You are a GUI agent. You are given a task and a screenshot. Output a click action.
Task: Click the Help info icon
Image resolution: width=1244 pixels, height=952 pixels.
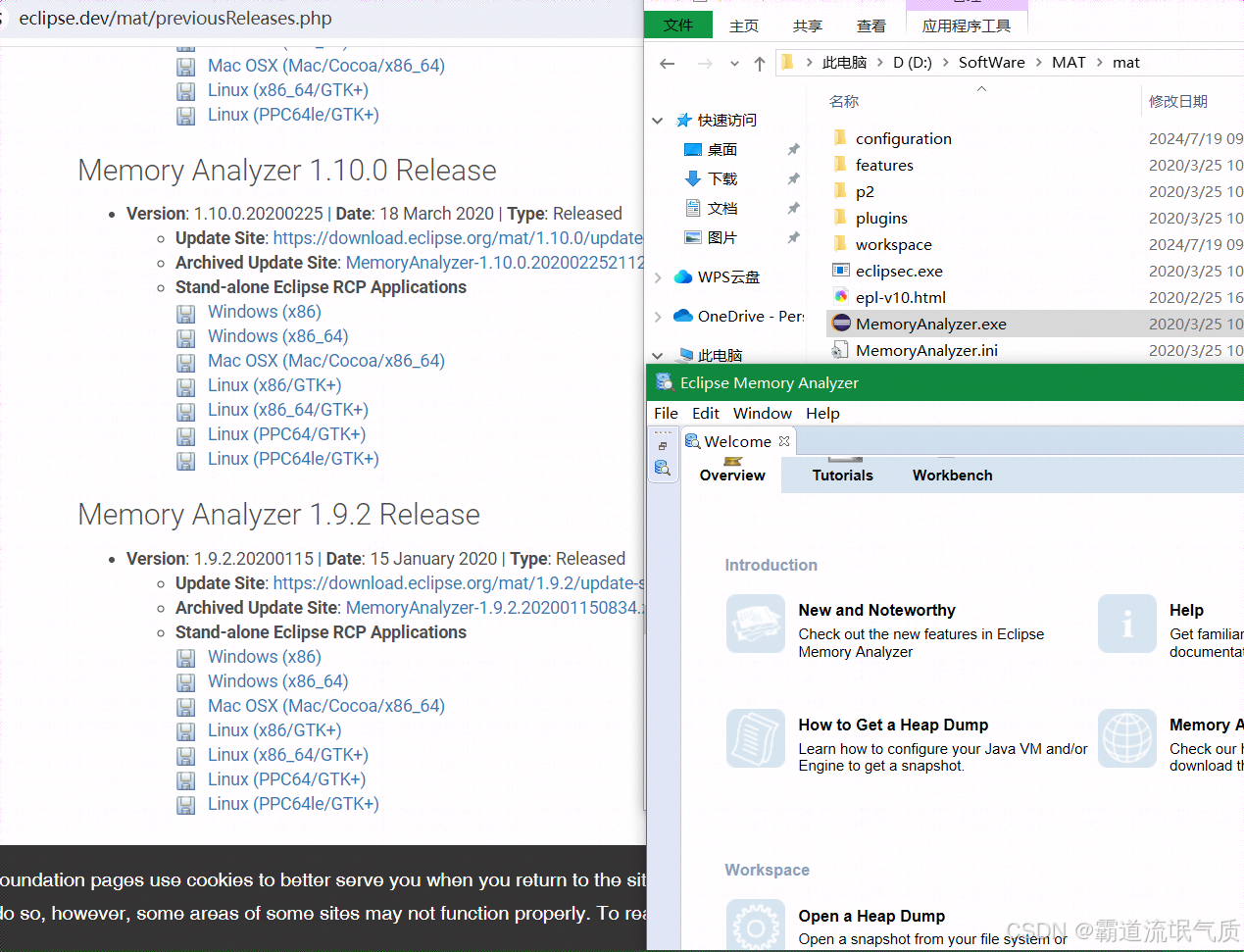[1126, 624]
